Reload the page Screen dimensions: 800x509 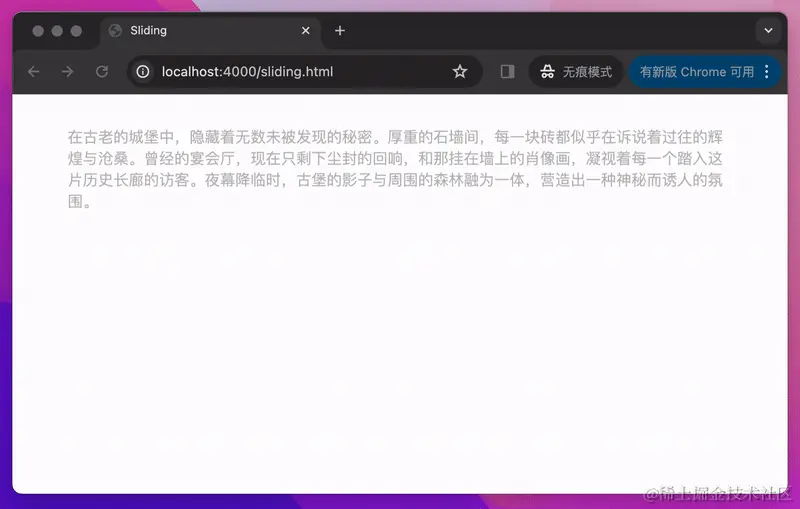pos(102,71)
